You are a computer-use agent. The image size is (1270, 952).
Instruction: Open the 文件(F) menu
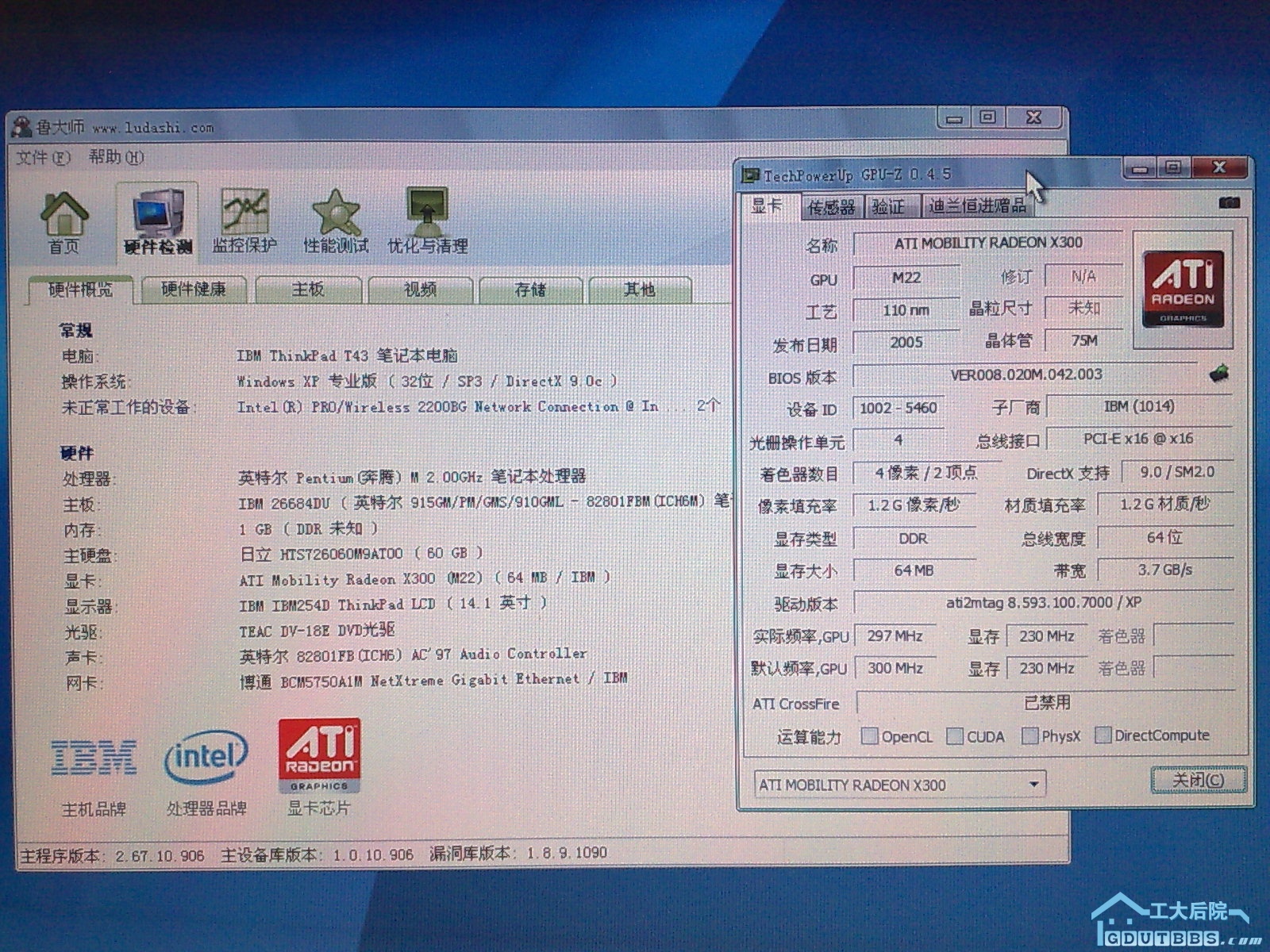(x=43, y=157)
